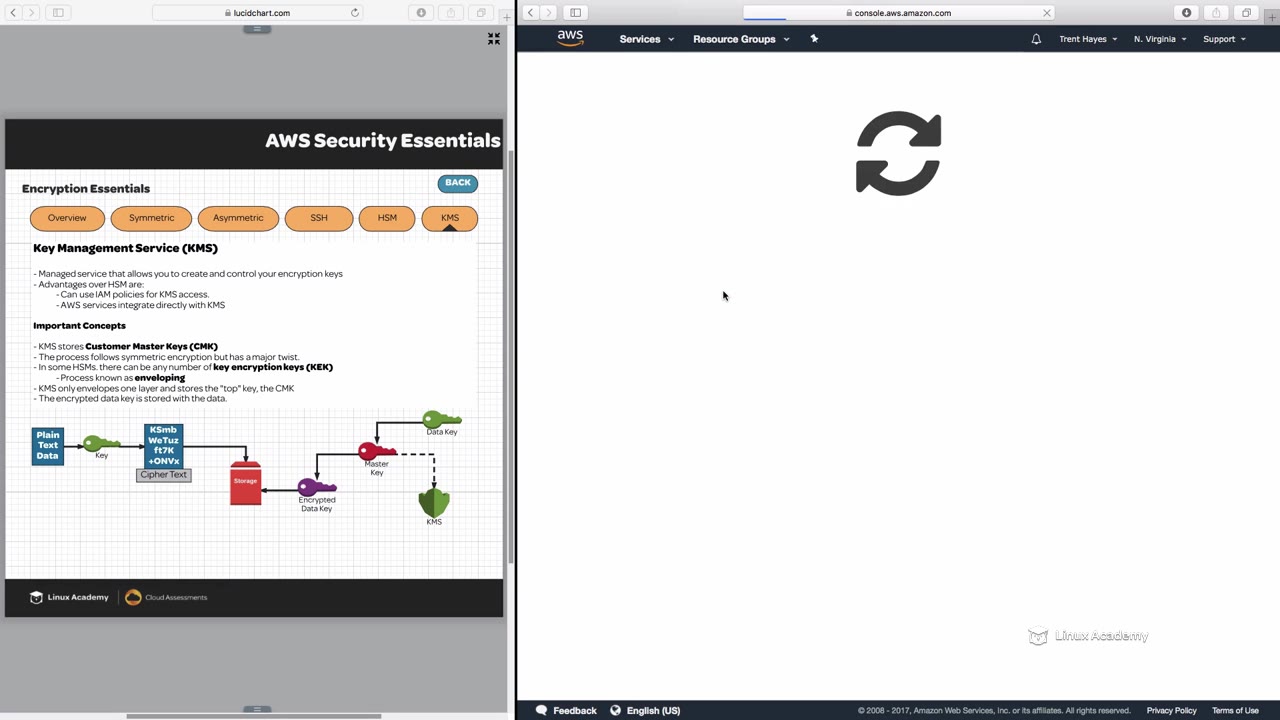Click the lucidchart.com address bar
1280x720 pixels.
[258, 13]
